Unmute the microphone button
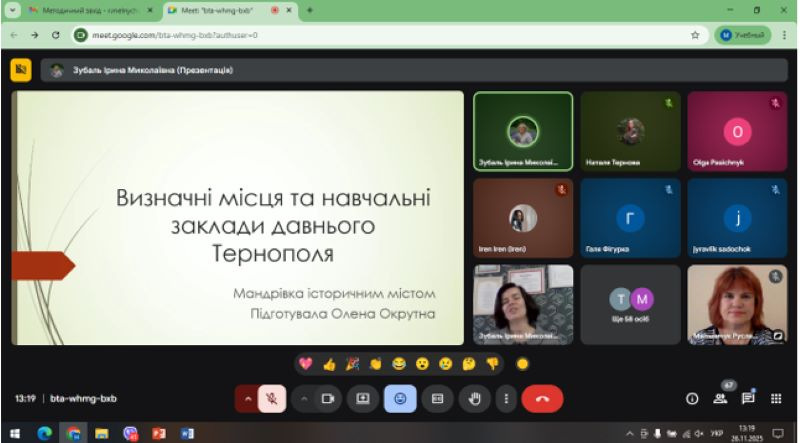The image size is (800, 443). pos(270,398)
